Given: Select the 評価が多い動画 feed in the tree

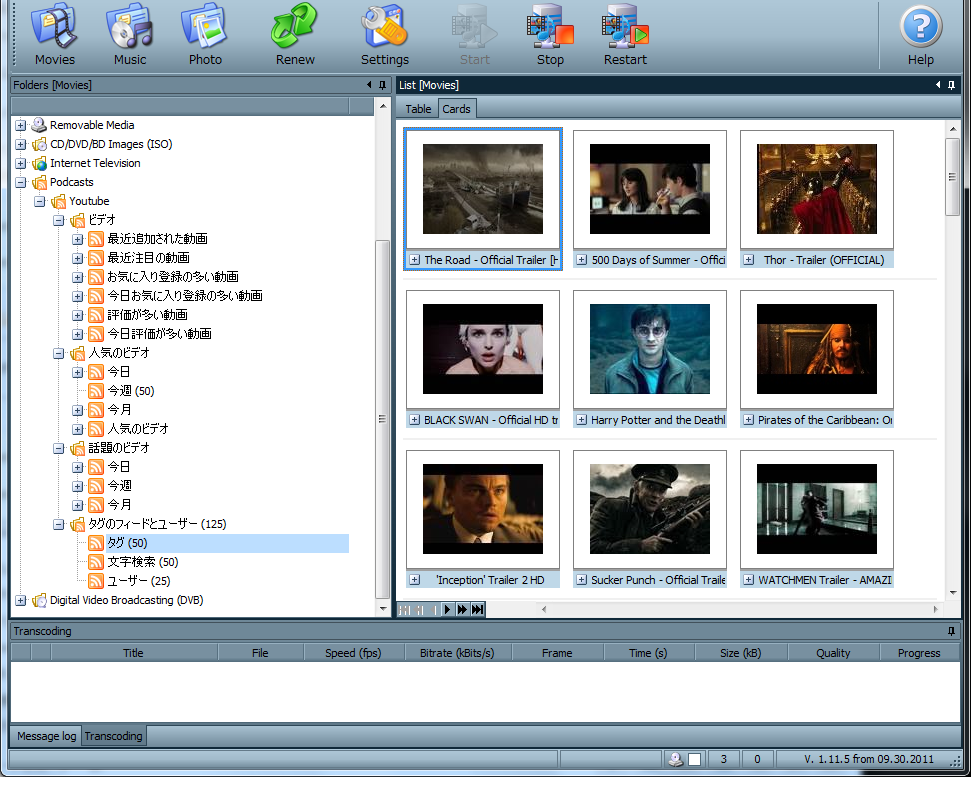Looking at the screenshot, I should click(147, 315).
